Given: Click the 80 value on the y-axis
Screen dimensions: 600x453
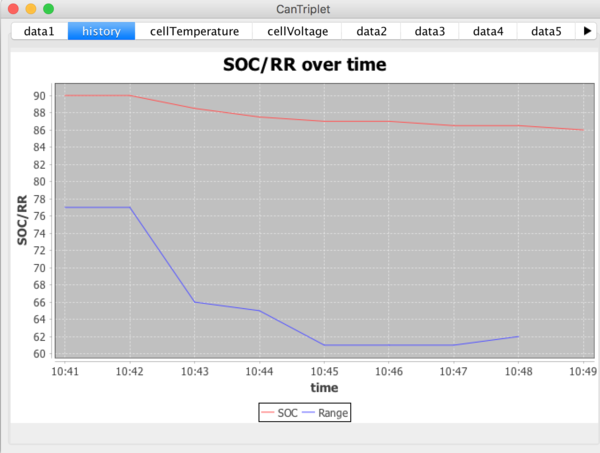Looking at the screenshot, I should (x=39, y=182).
